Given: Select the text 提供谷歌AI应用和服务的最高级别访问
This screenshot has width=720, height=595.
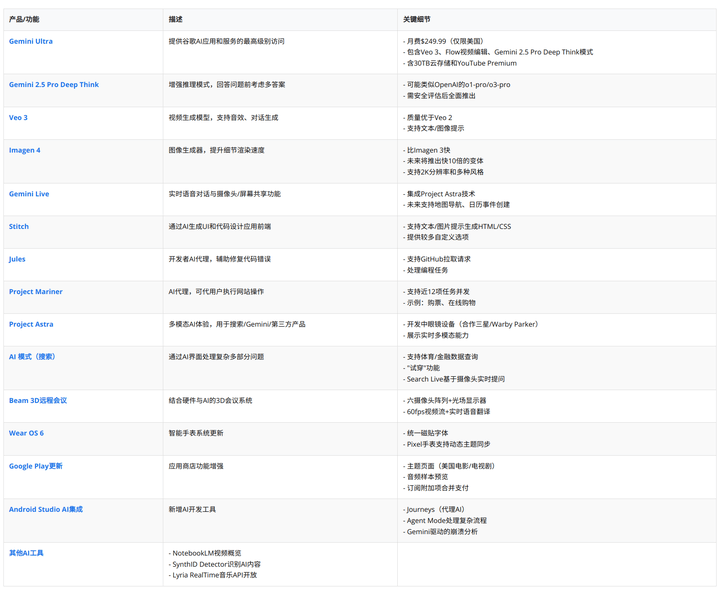Looking at the screenshot, I should [226, 41].
